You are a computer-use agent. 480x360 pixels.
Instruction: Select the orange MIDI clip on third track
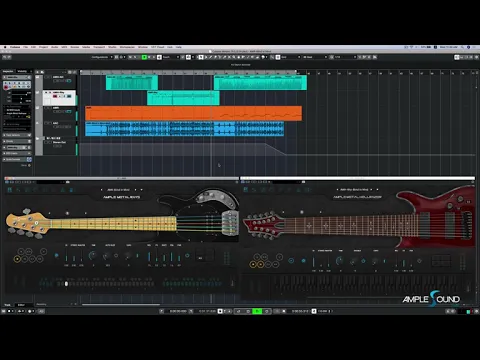[193, 113]
